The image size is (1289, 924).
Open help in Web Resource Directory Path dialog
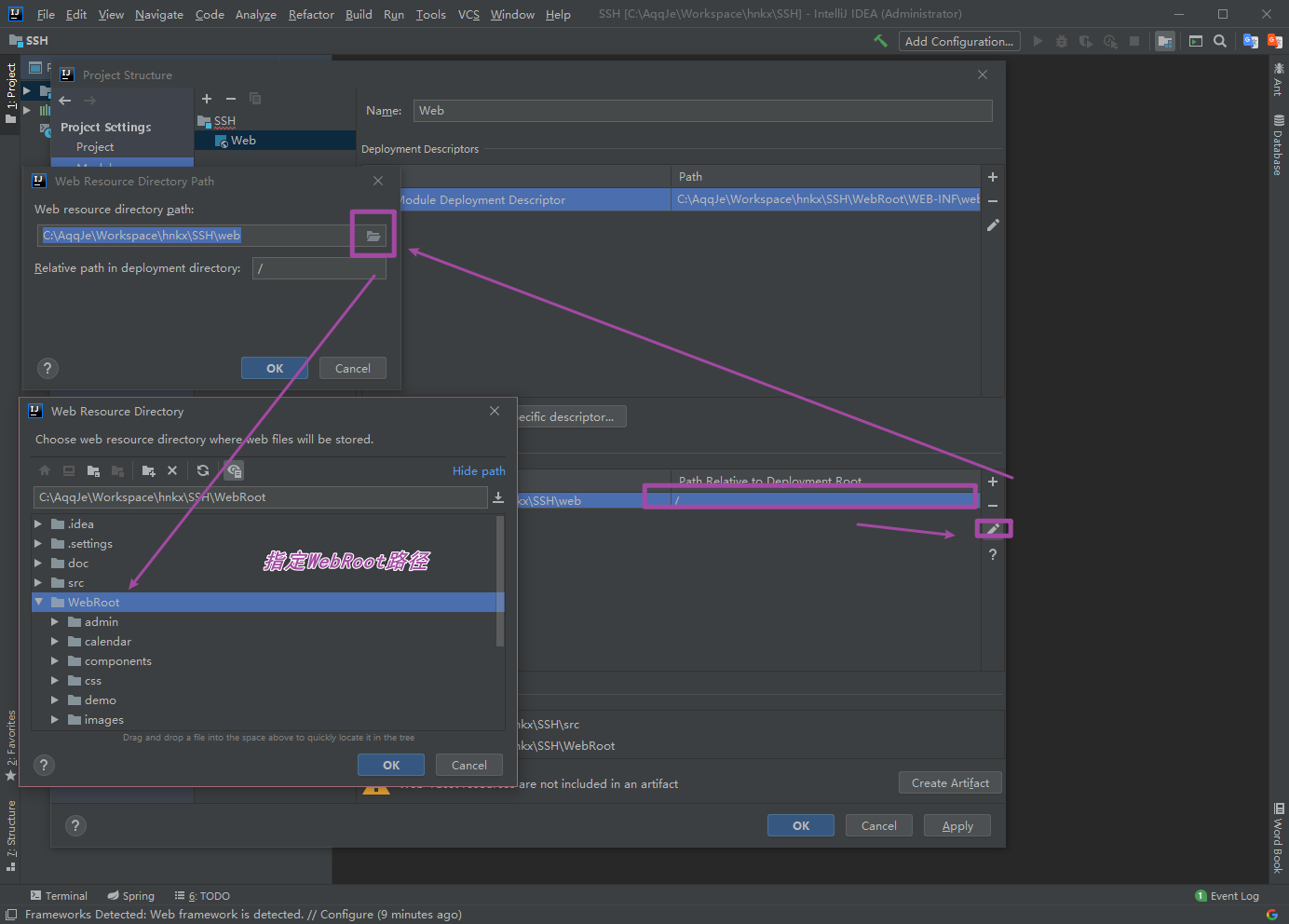point(47,368)
